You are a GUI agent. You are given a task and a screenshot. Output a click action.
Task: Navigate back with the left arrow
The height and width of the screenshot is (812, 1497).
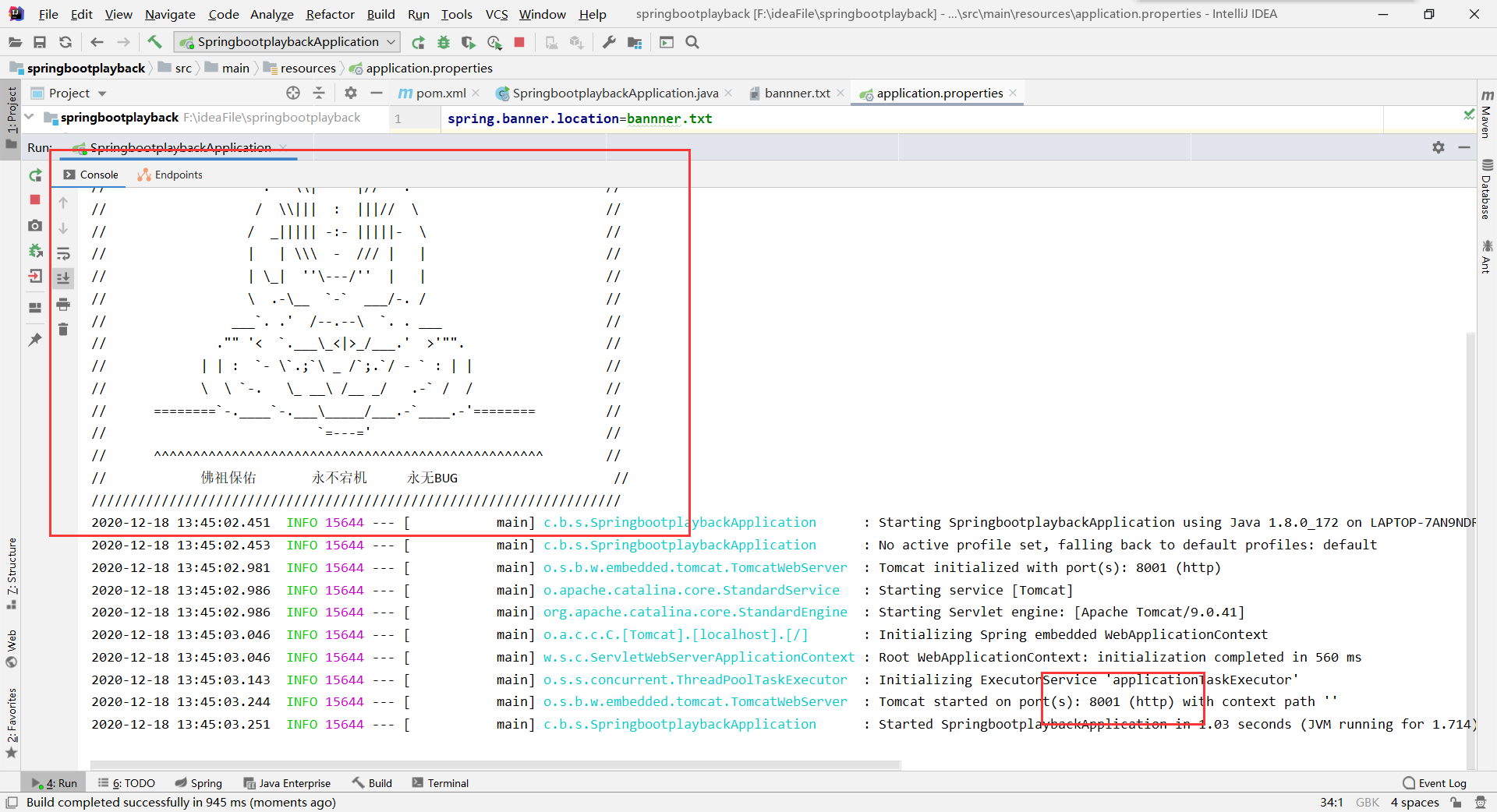pyautogui.click(x=97, y=42)
